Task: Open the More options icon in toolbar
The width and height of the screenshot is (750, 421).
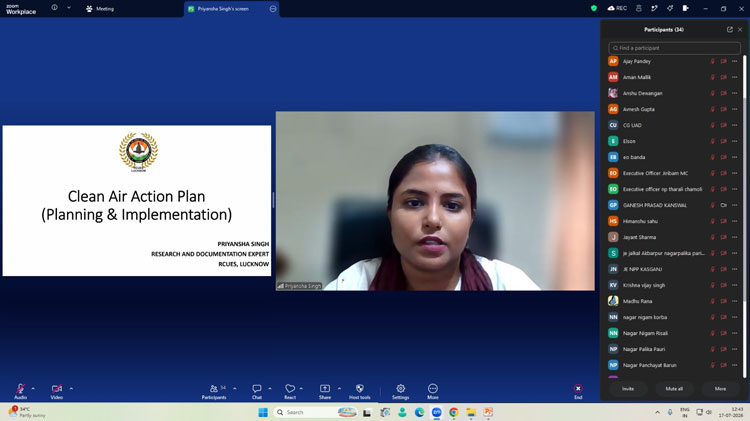Action: coord(433,388)
